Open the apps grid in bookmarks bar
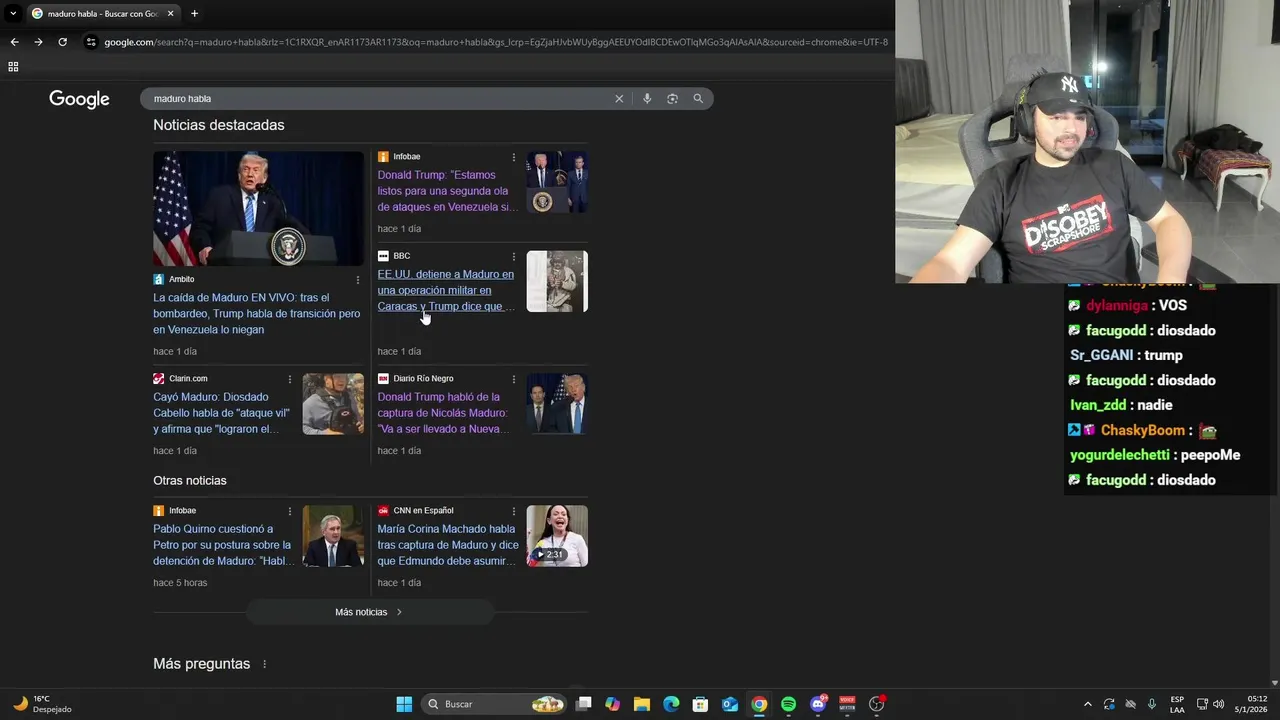1280x720 pixels. click(x=13, y=67)
